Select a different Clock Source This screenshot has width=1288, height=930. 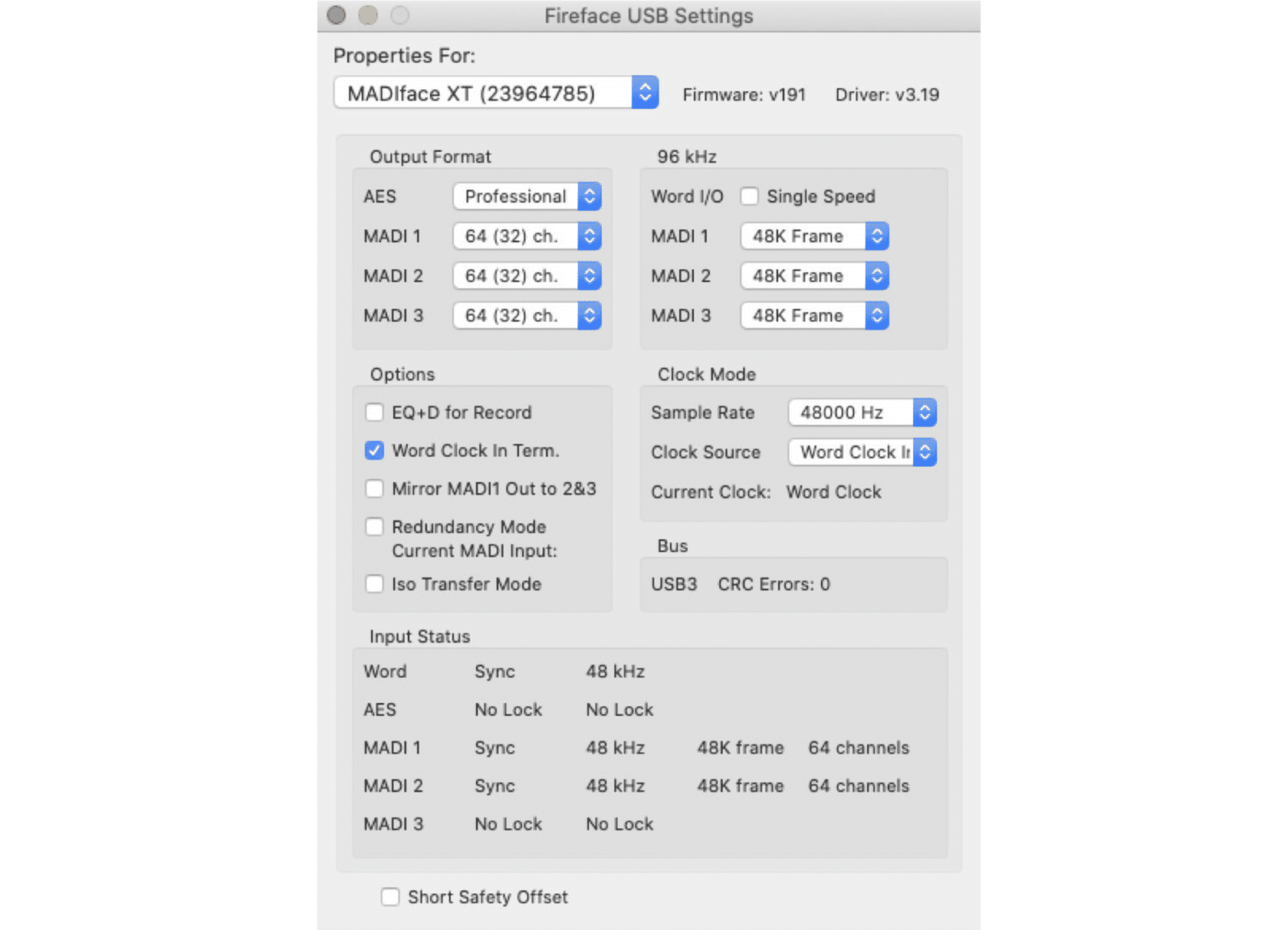coord(862,452)
